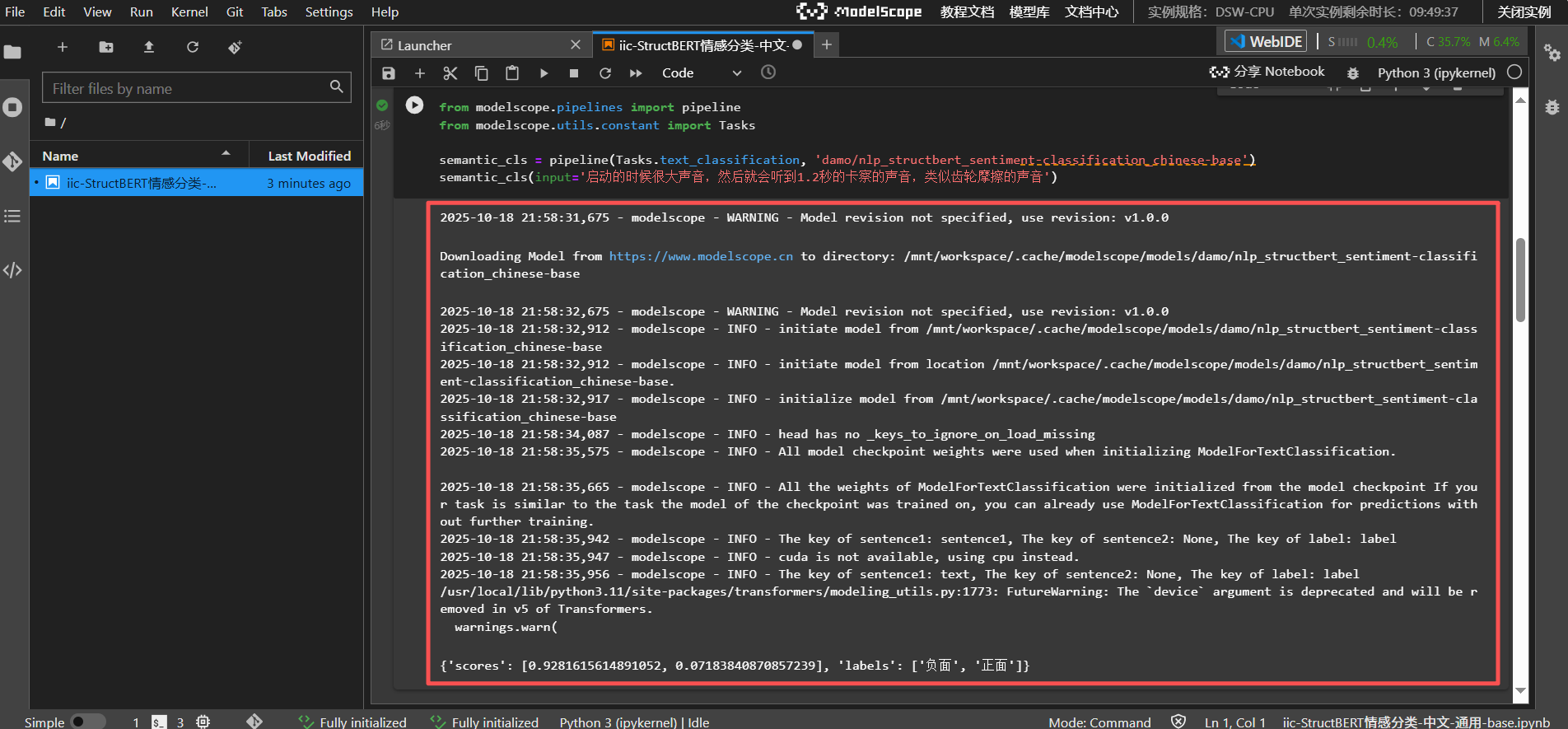Click the Git icon in status bar
Image resolution: width=1568 pixels, height=729 pixels.
[x=254, y=722]
